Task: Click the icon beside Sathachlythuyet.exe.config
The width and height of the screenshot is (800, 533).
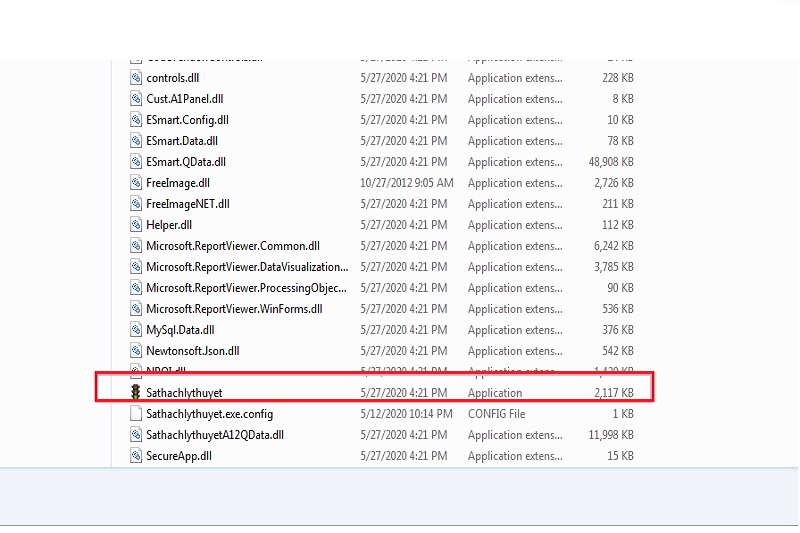Action: tap(137, 414)
